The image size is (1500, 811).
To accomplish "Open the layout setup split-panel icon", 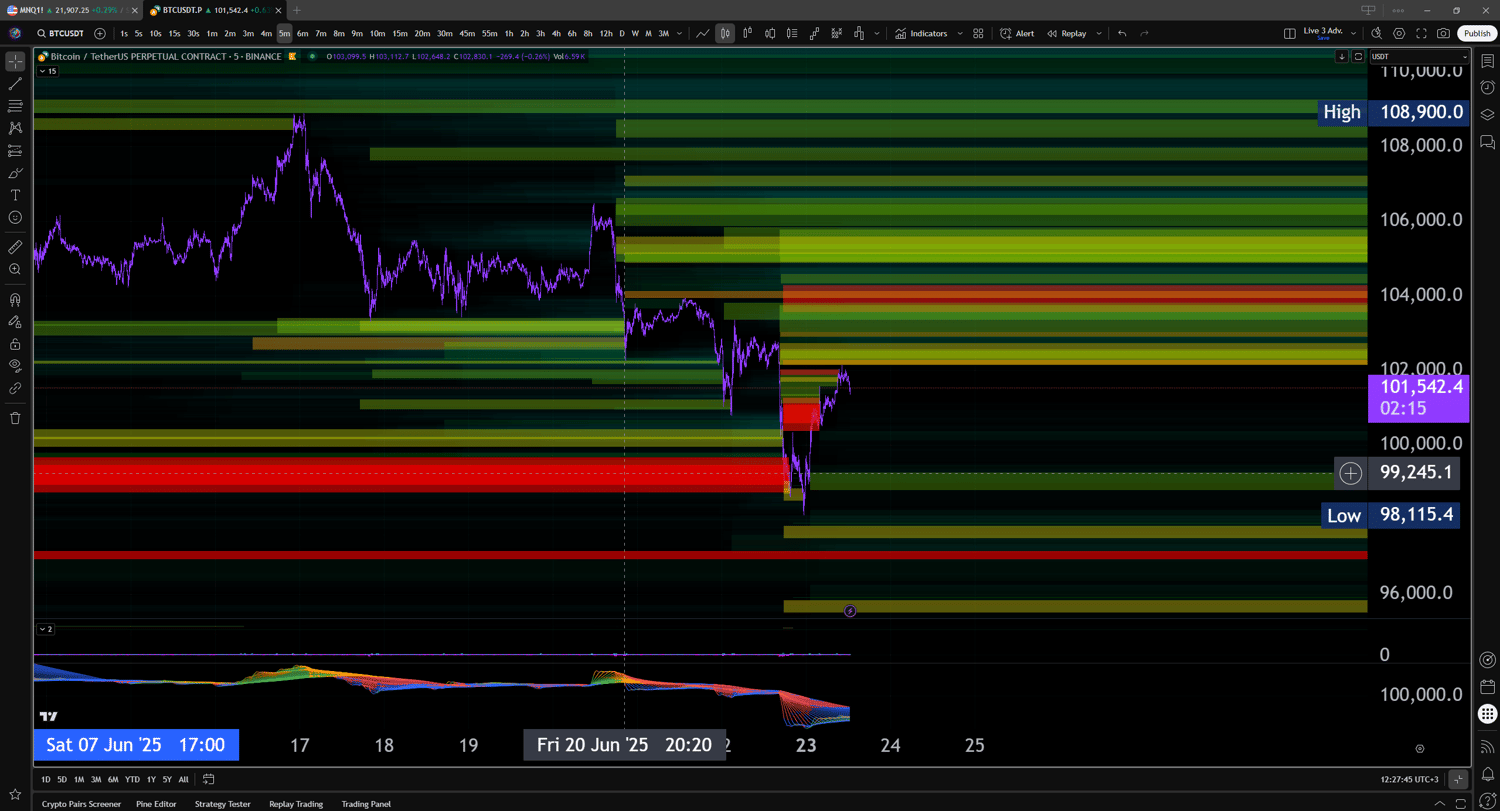I will pyautogui.click(x=1290, y=33).
